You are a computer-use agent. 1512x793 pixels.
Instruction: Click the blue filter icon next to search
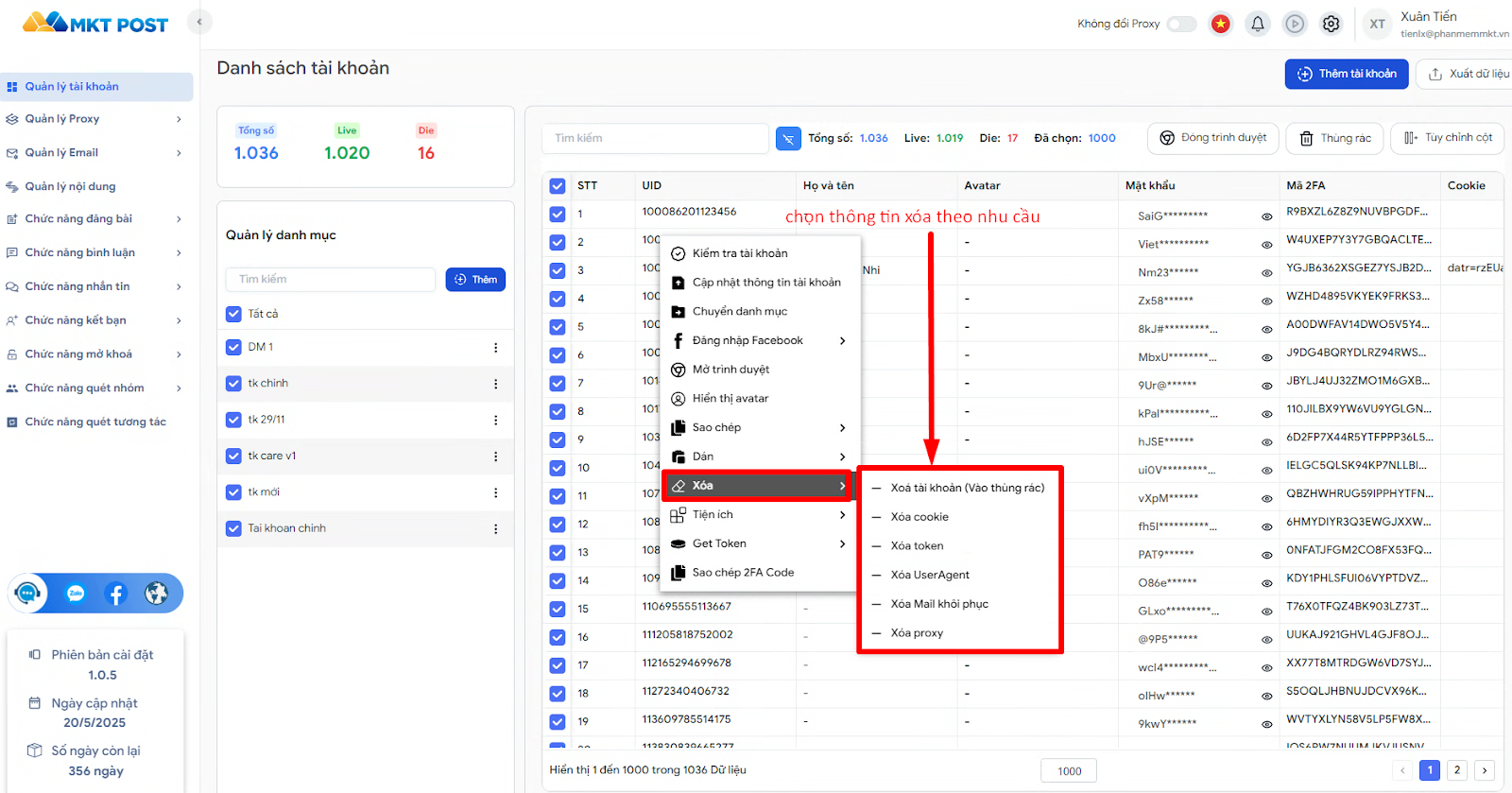tap(788, 138)
